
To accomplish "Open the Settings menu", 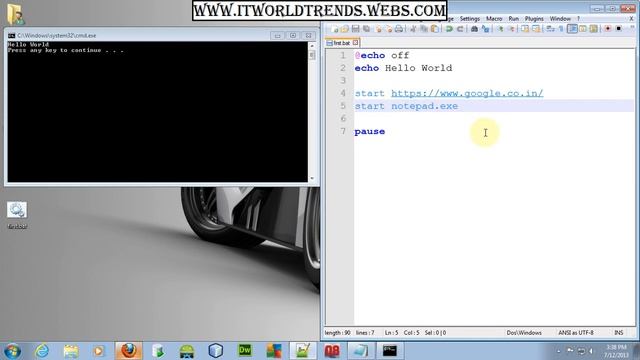I will click(x=470, y=19).
